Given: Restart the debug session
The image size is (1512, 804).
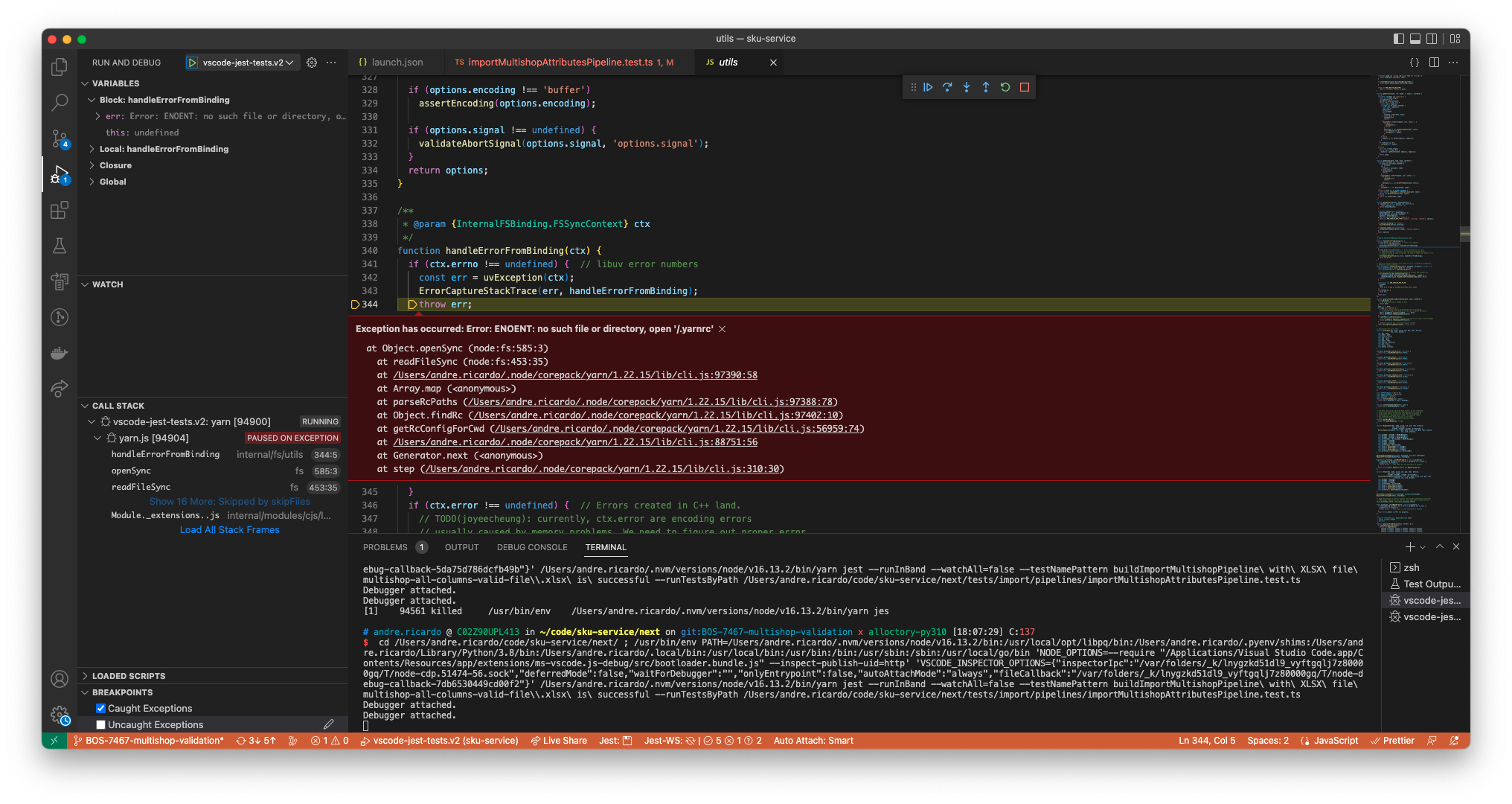Looking at the screenshot, I should [1005, 87].
